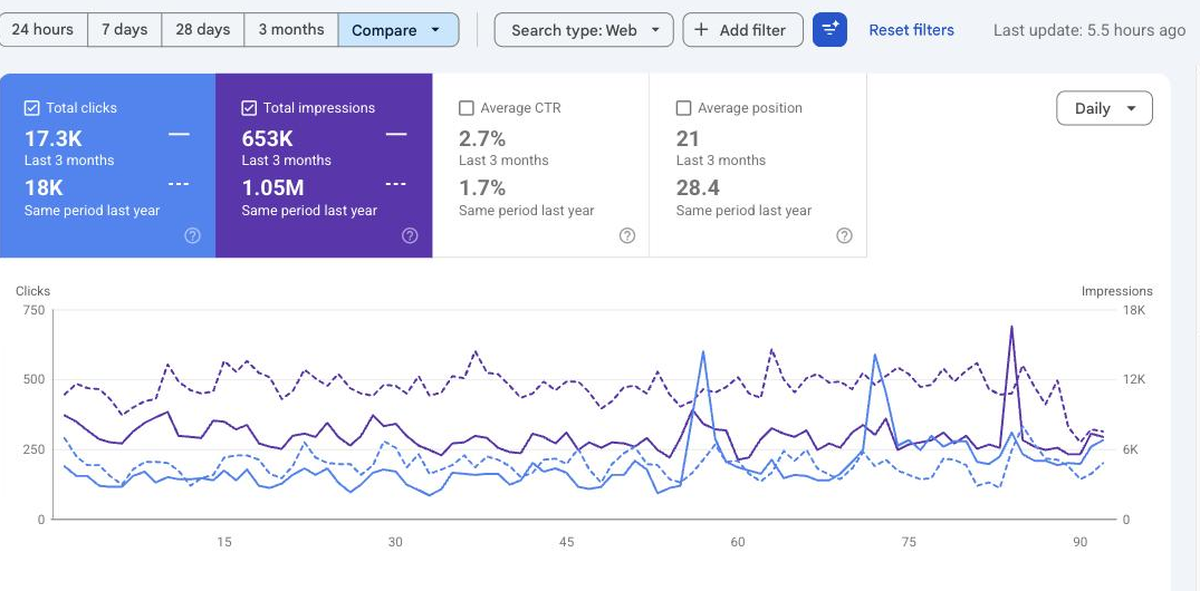This screenshot has width=1200, height=591.
Task: Uncheck the Total impressions checkbox
Action: click(249, 108)
